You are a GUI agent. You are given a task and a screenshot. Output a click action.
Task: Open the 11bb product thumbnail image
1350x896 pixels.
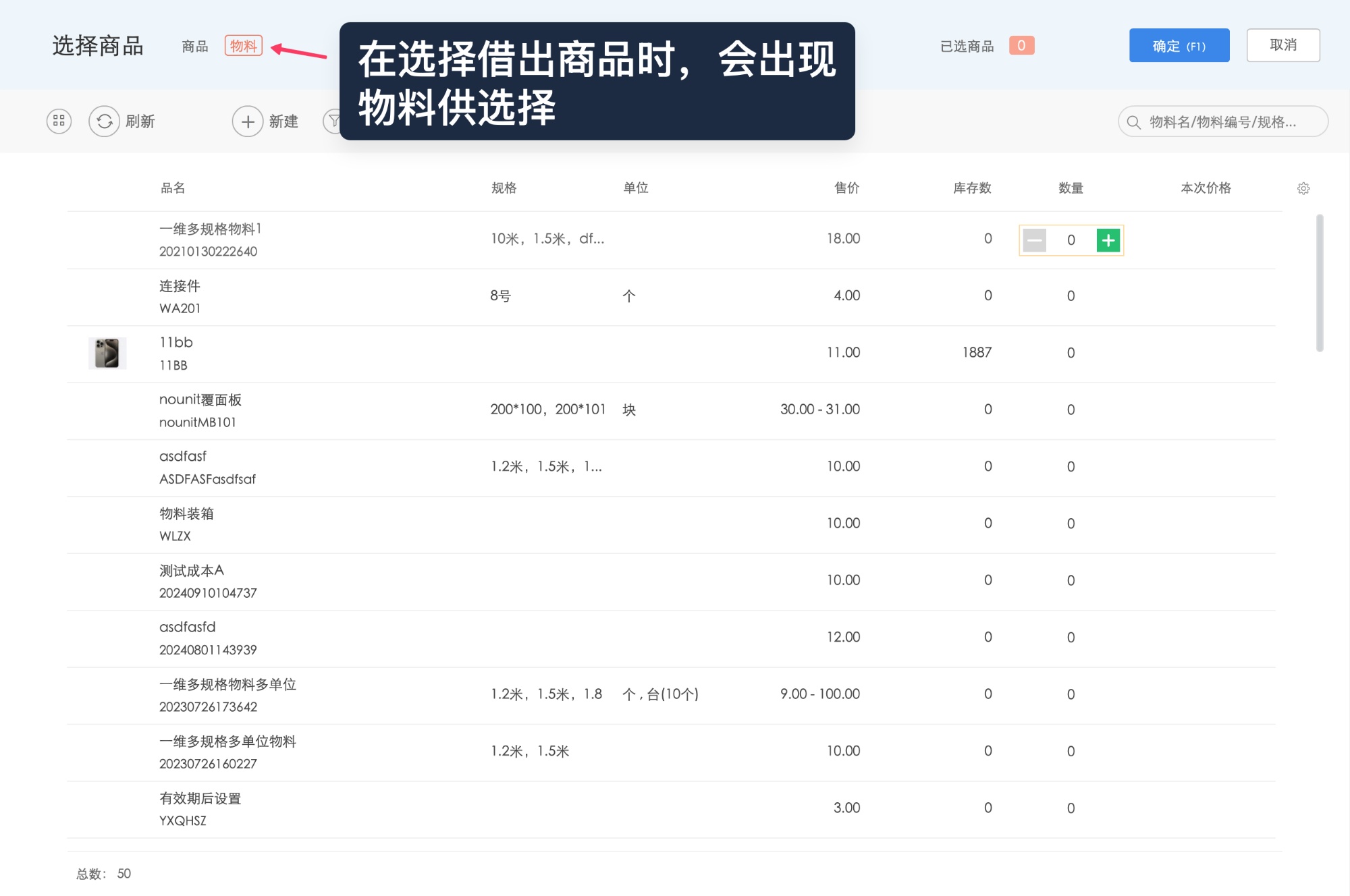tap(106, 352)
